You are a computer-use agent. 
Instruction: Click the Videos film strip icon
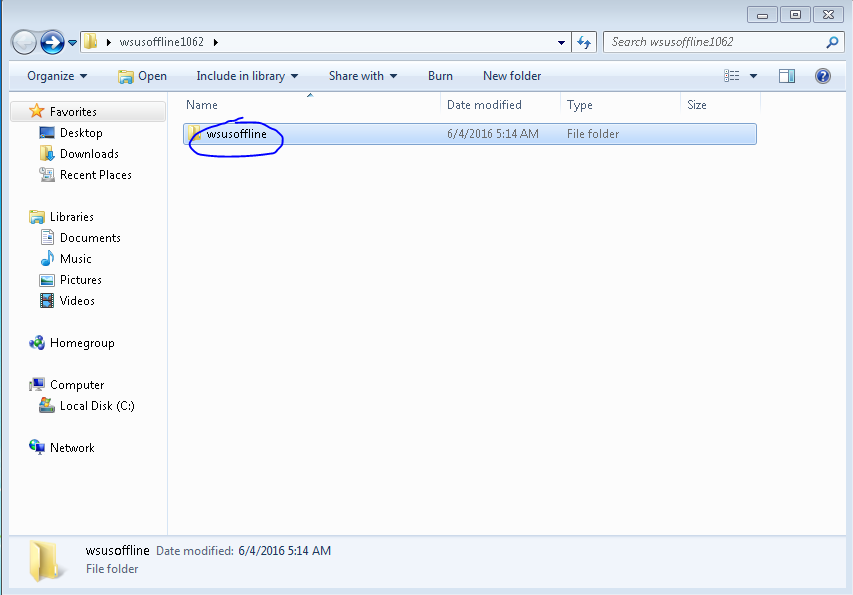[47, 301]
